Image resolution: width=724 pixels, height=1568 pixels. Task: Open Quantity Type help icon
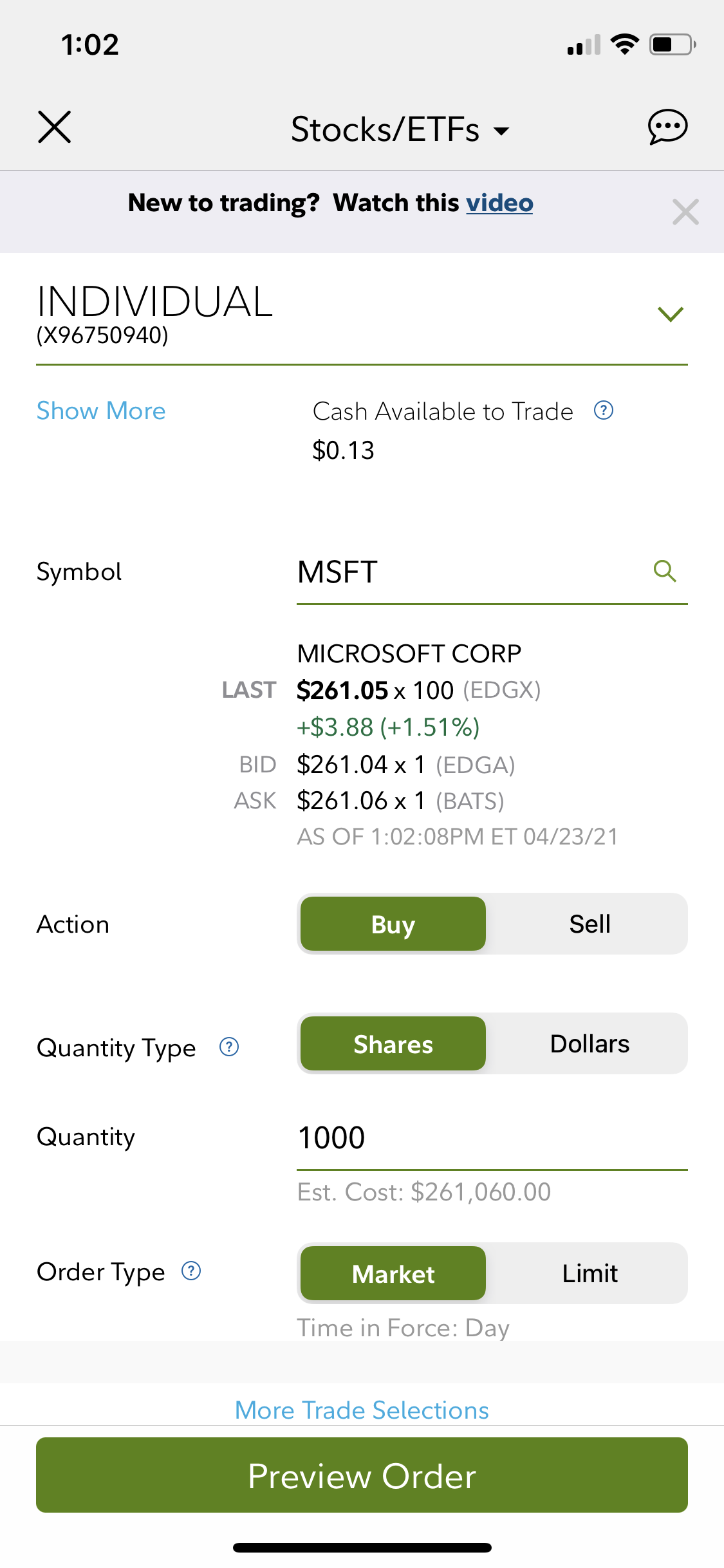coord(229,1047)
